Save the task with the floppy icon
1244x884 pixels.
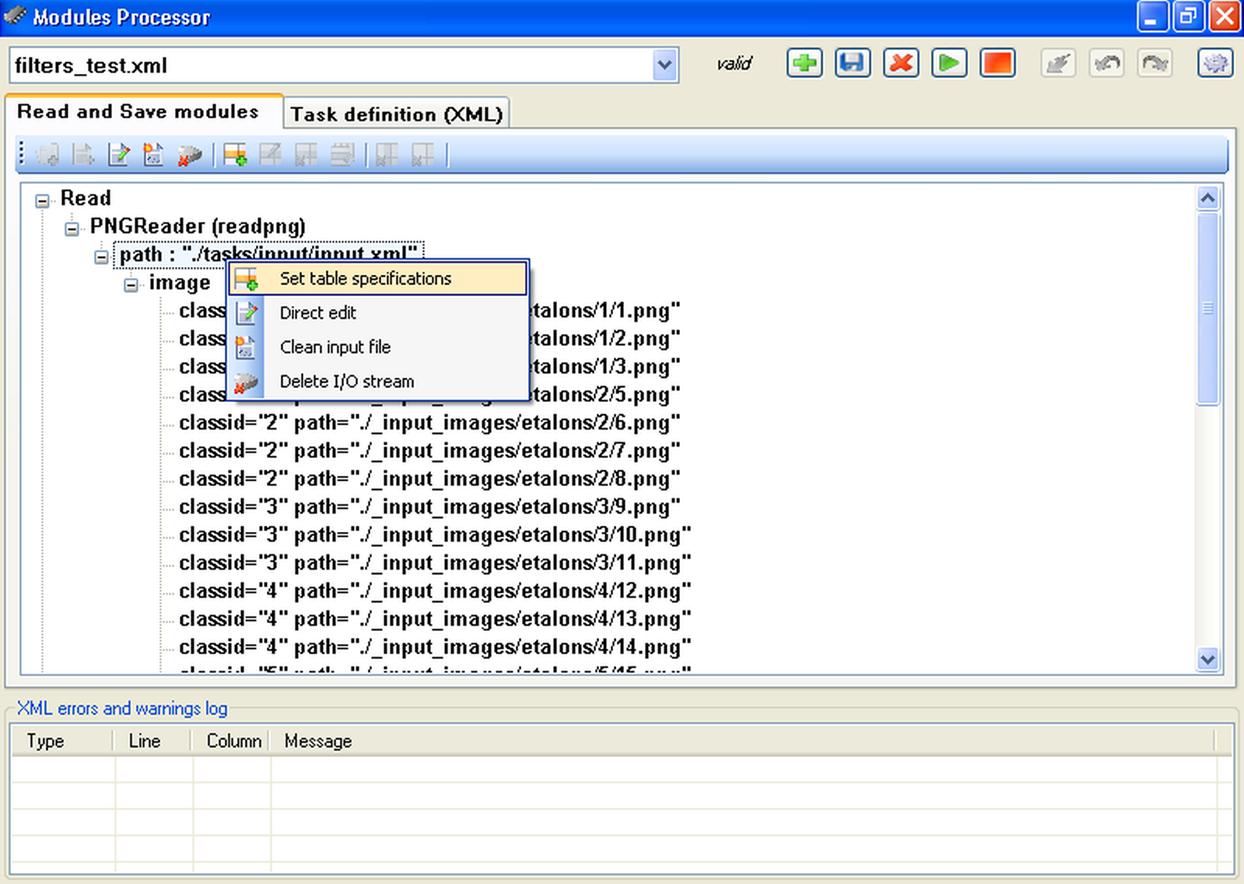(x=852, y=64)
